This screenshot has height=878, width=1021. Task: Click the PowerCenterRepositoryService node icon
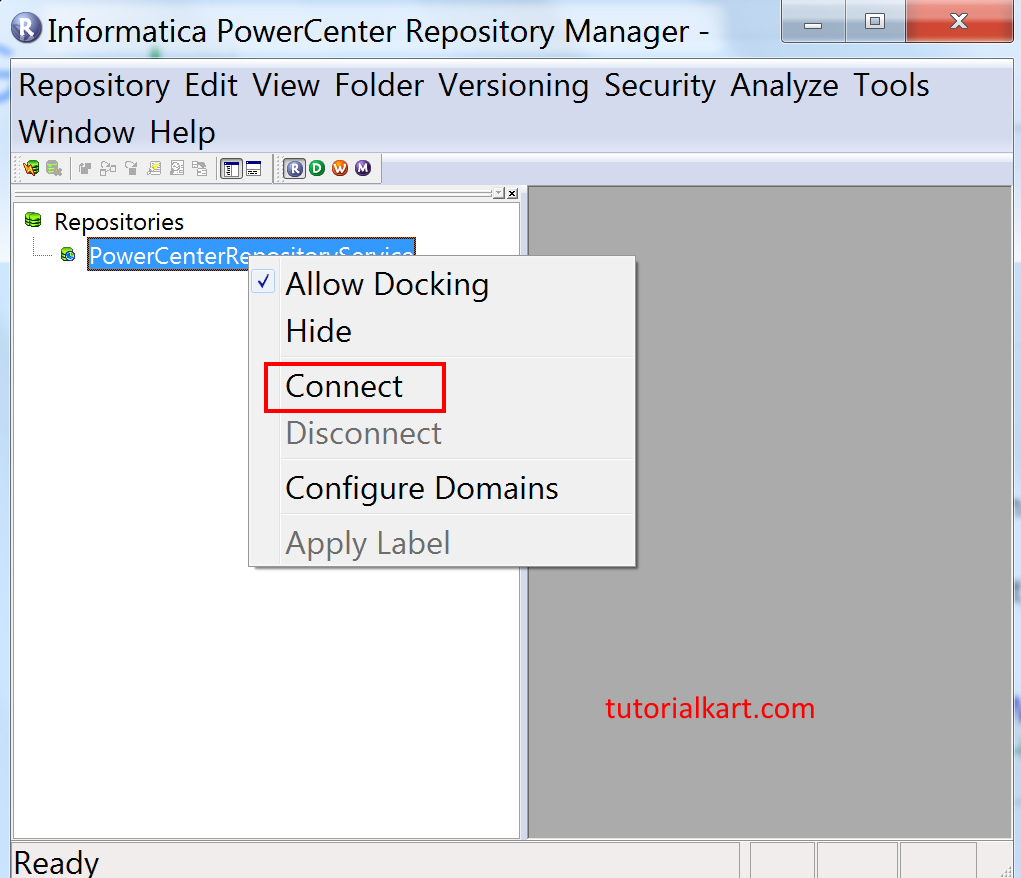[x=68, y=255]
